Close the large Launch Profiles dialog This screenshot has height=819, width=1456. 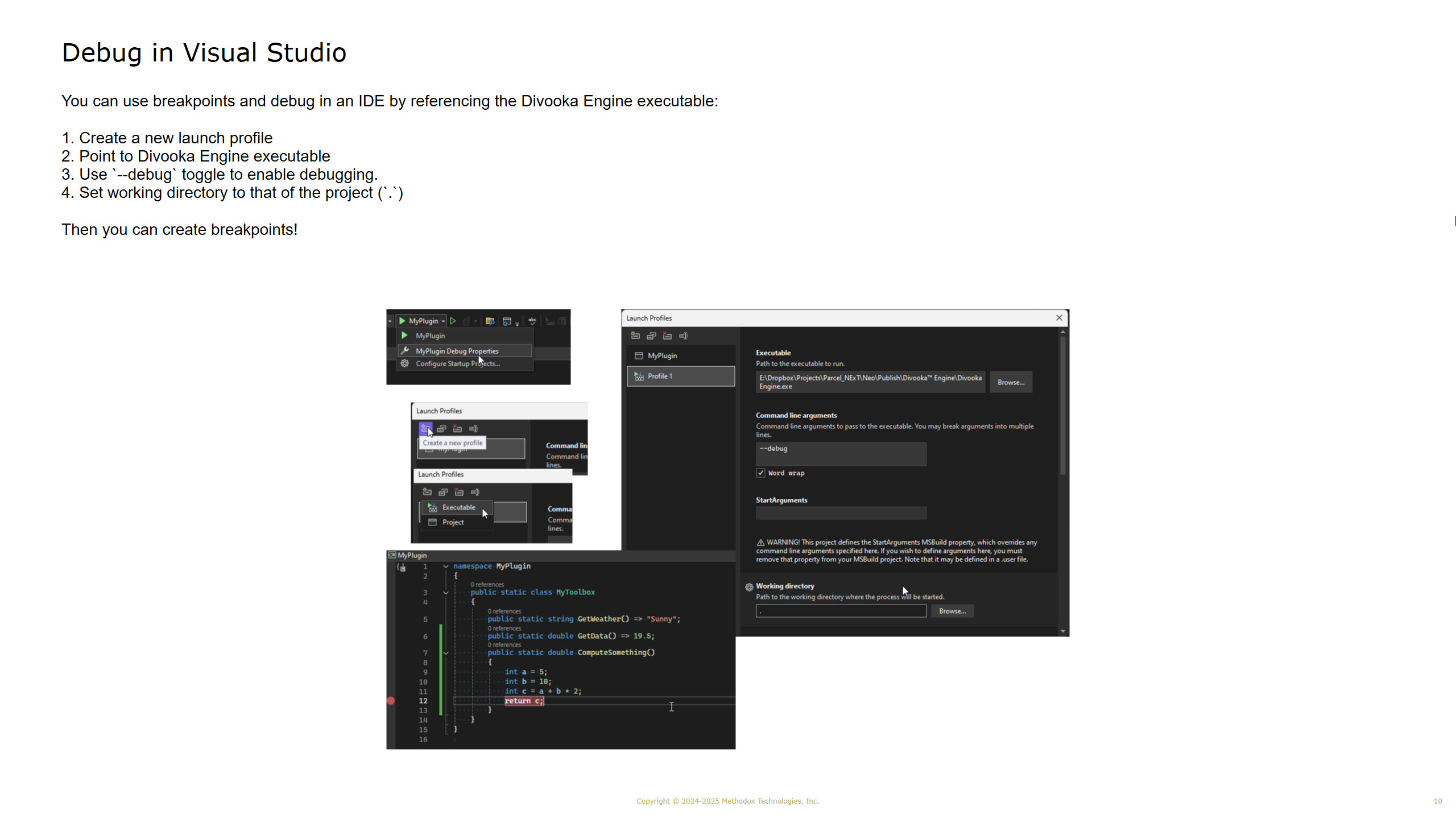tap(1059, 318)
